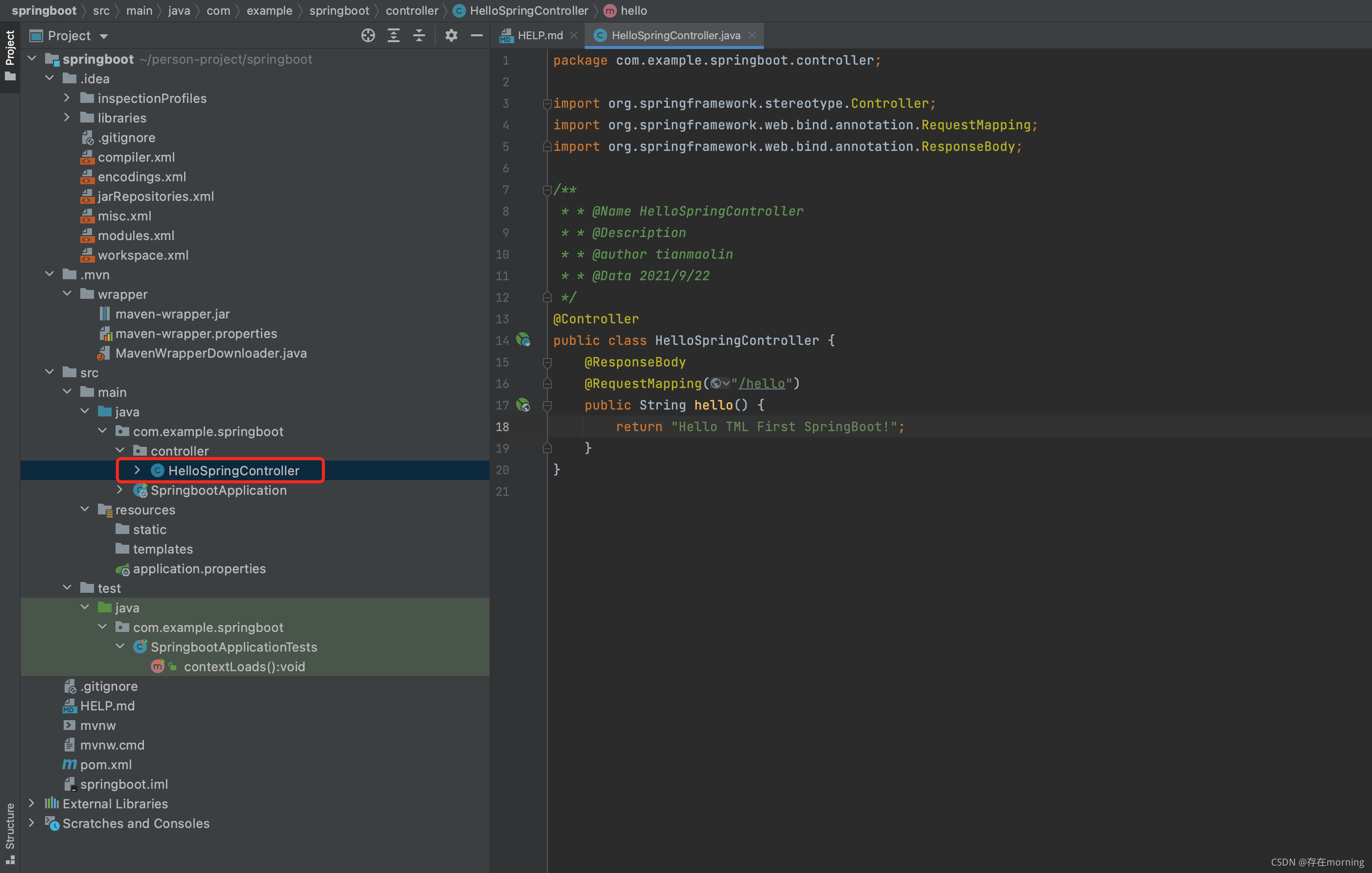Collapse the resources folder
Screen dimensions: 1372x873
(85, 509)
